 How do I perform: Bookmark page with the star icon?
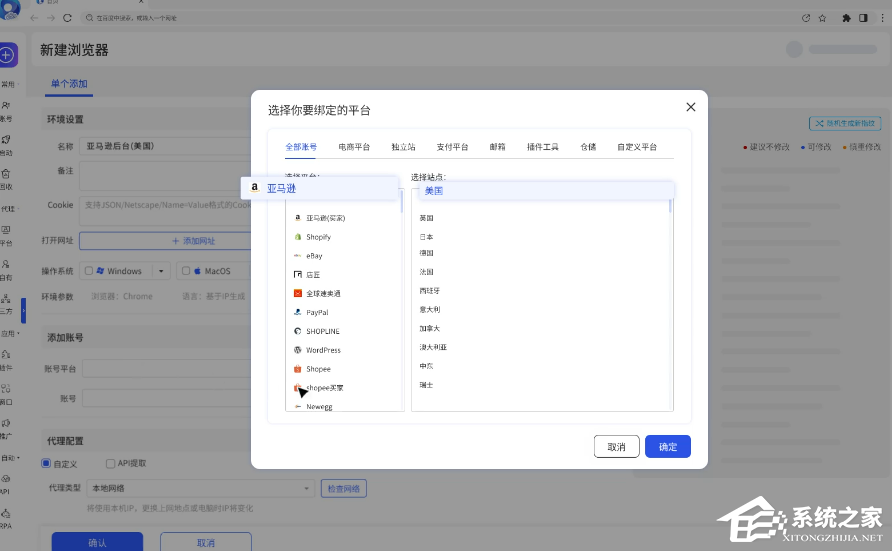point(822,18)
